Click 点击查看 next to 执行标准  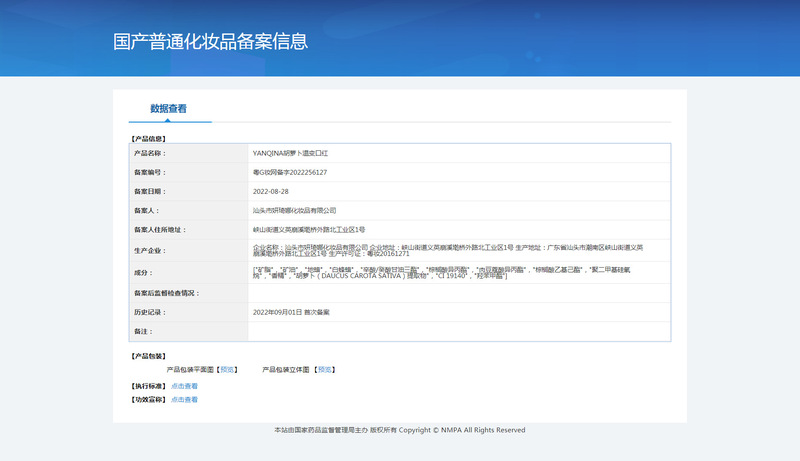click(184, 386)
